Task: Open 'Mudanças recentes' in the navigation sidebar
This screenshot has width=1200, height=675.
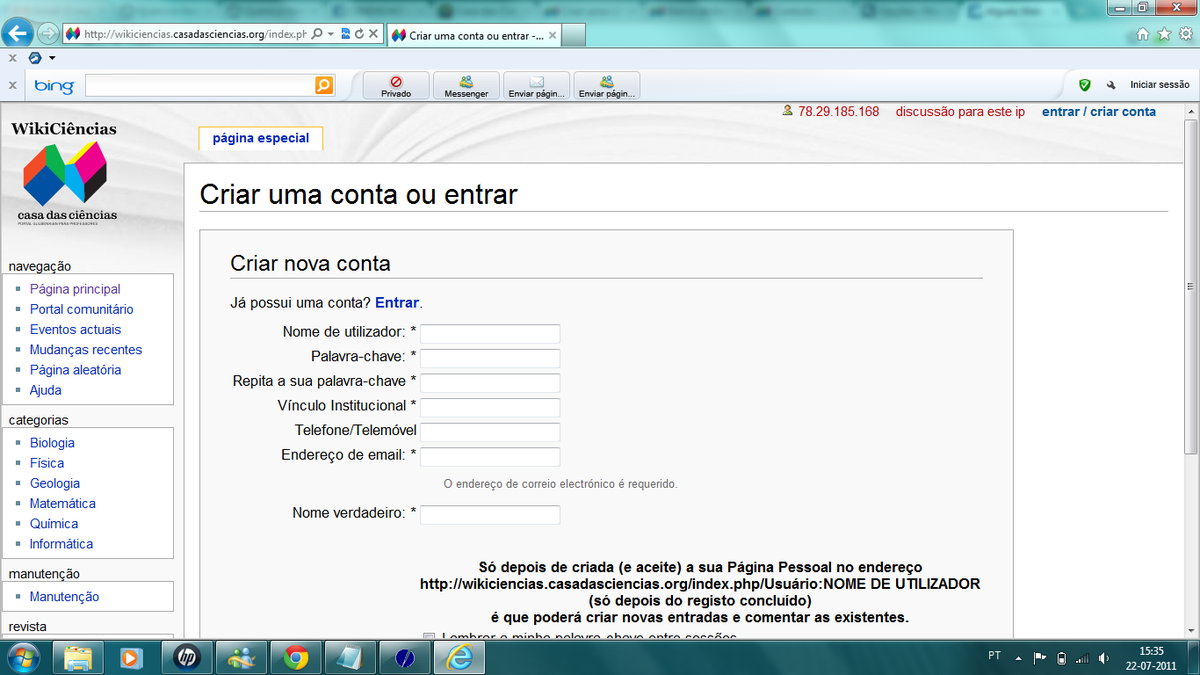Action: [86, 350]
